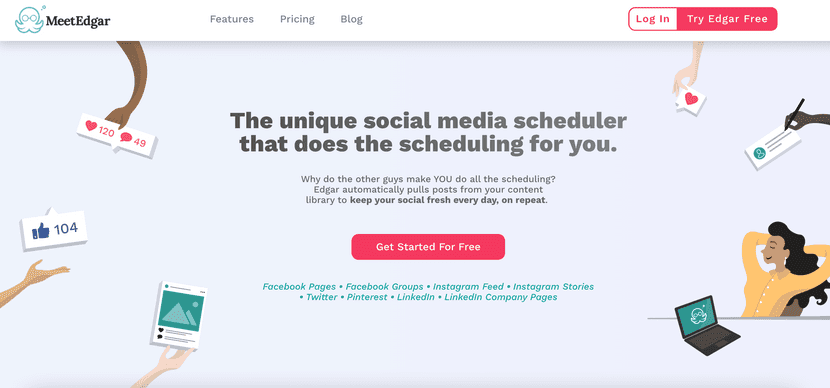Click the Pinterest link text
830x388 pixels.
coord(367,297)
